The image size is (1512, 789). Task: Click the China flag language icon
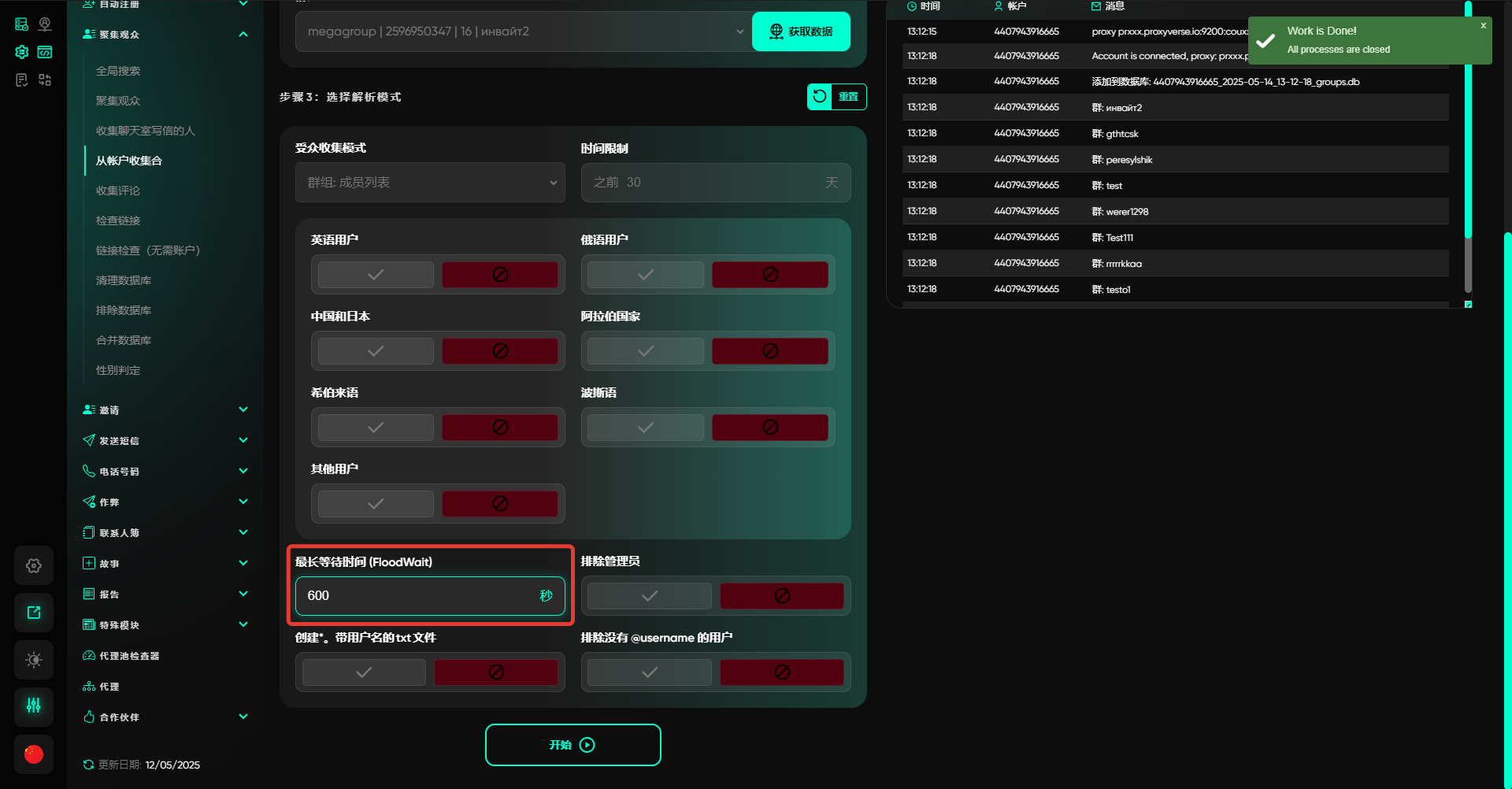[x=34, y=754]
